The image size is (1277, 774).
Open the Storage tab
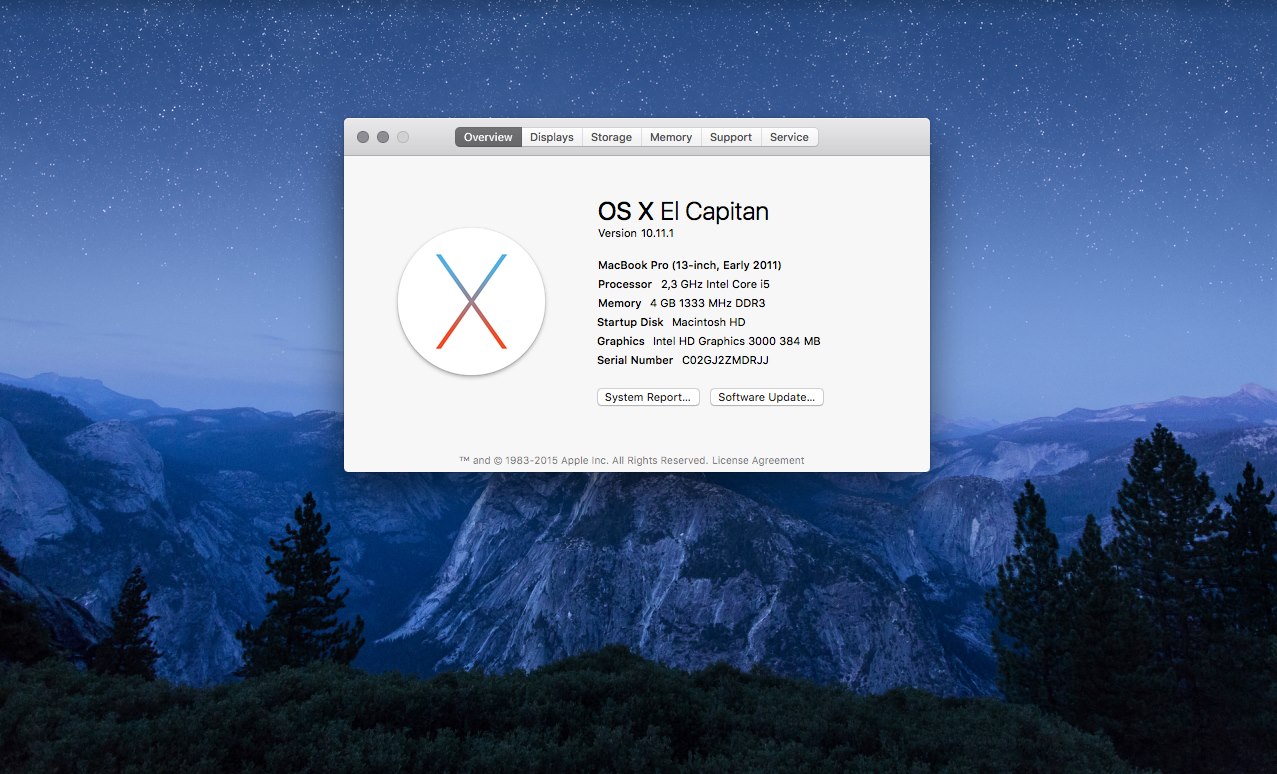(611, 137)
